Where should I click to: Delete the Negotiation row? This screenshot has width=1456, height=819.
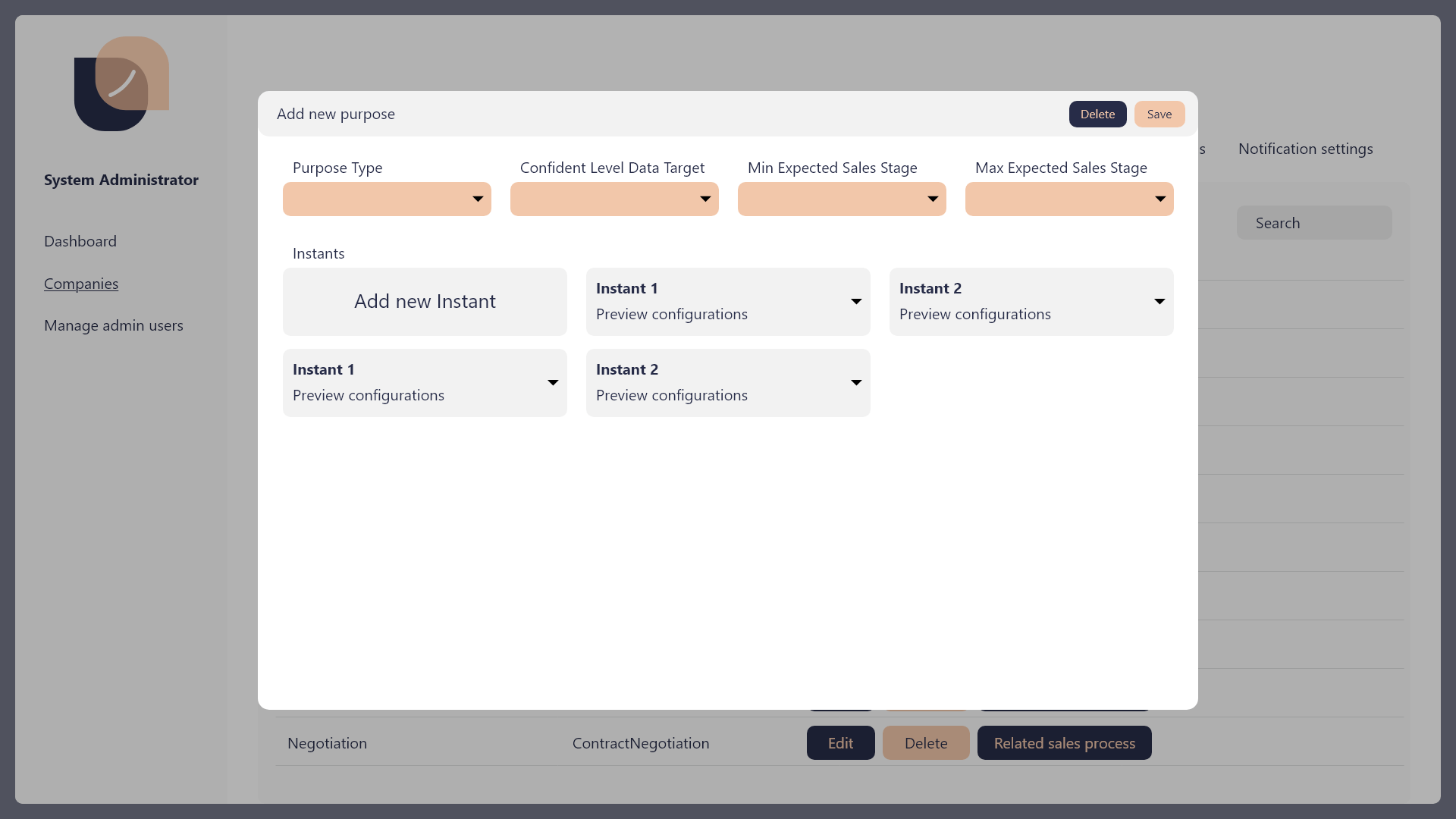pos(925,743)
